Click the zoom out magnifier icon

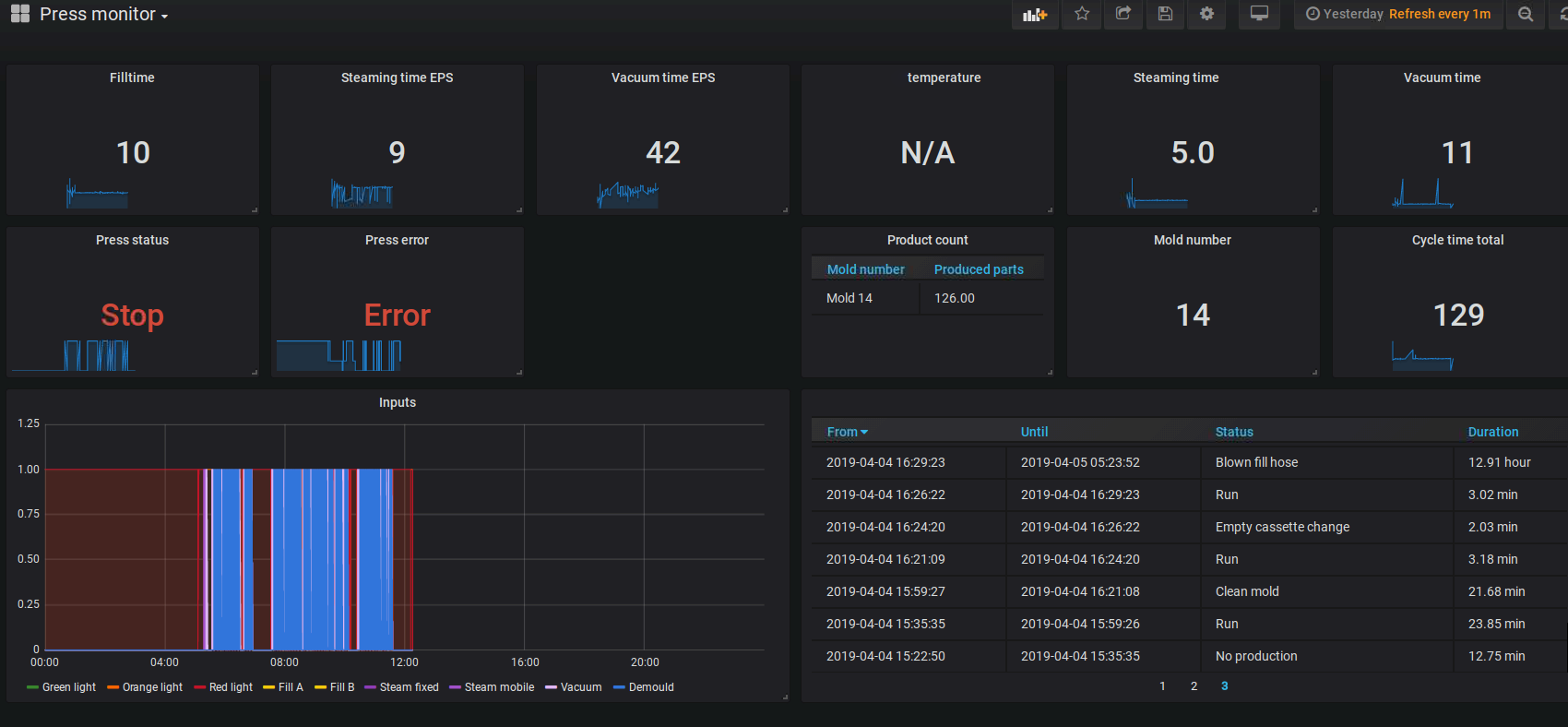coord(1526,14)
